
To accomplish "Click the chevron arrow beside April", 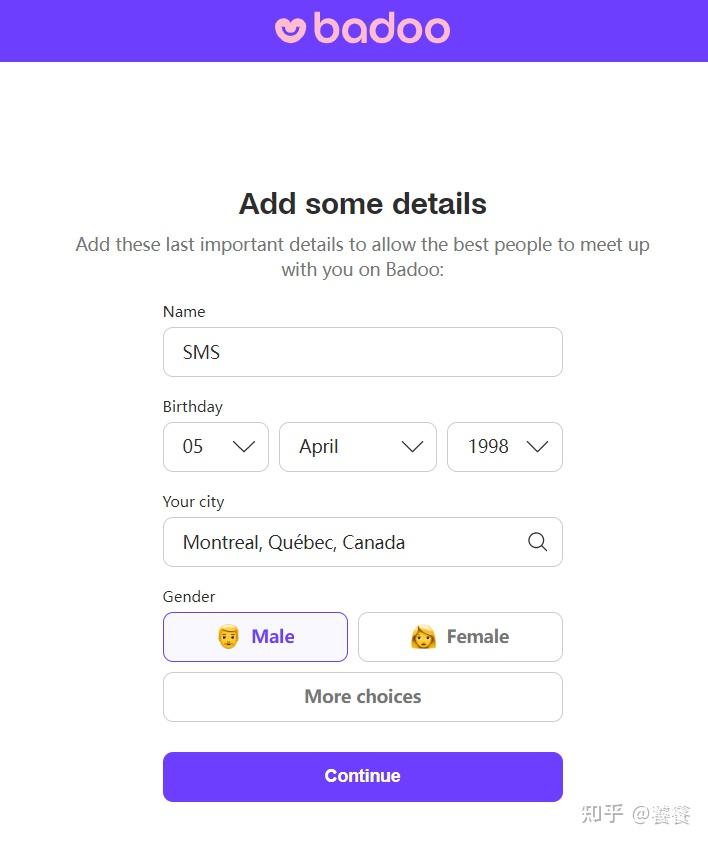I will pos(412,447).
